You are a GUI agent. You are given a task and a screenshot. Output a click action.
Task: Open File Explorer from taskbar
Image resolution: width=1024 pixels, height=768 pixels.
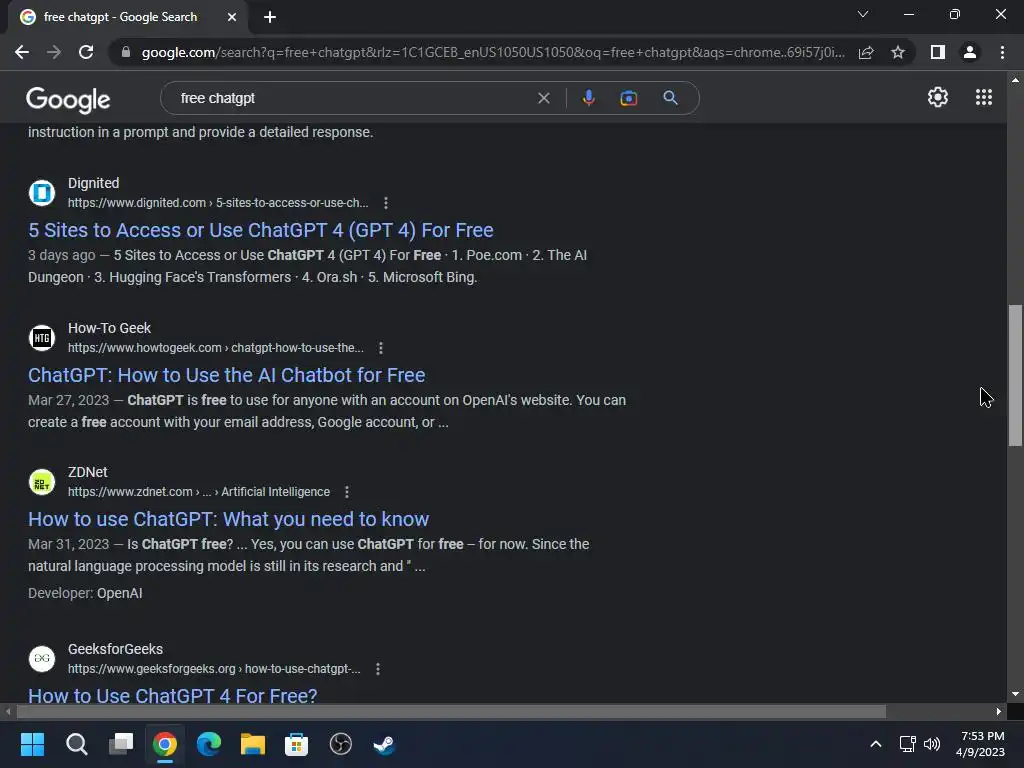[253, 744]
